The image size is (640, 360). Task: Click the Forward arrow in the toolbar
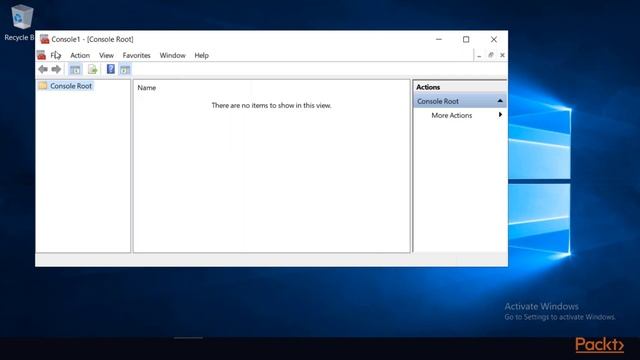(56, 69)
